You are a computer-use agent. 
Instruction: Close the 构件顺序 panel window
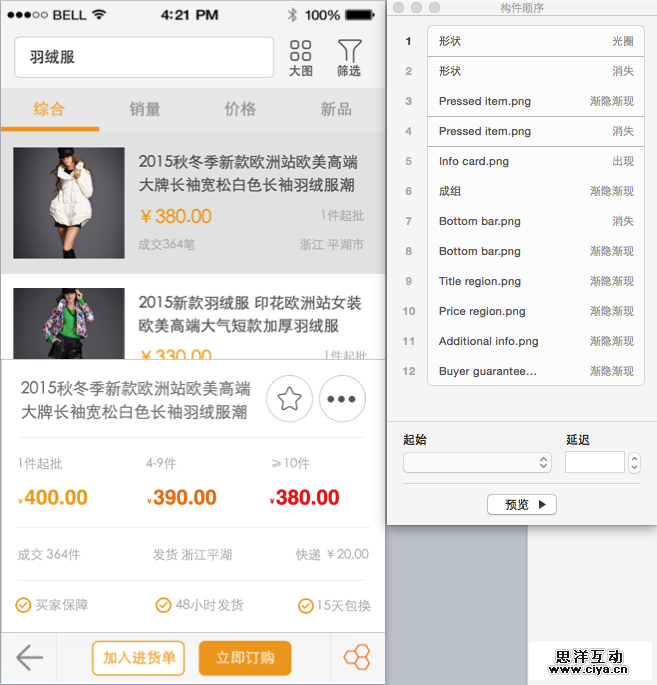pyautogui.click(x=398, y=7)
